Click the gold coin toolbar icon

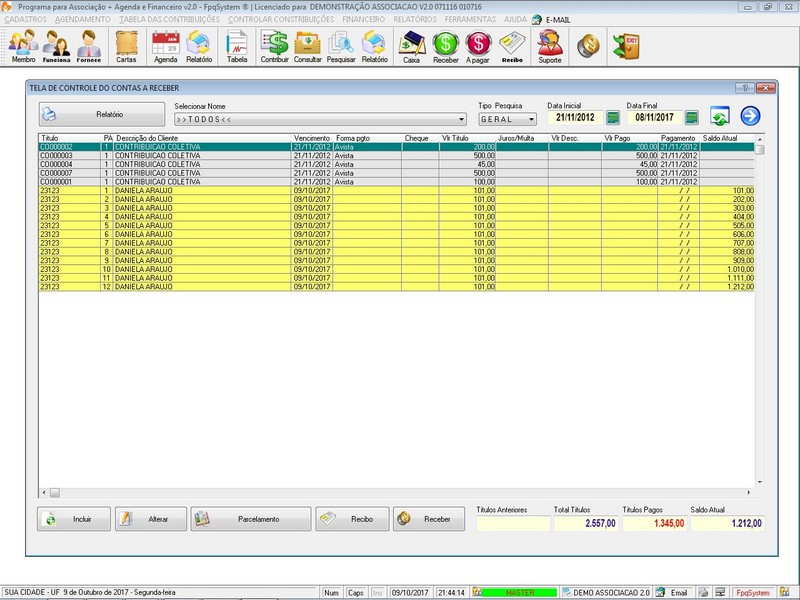(588, 46)
